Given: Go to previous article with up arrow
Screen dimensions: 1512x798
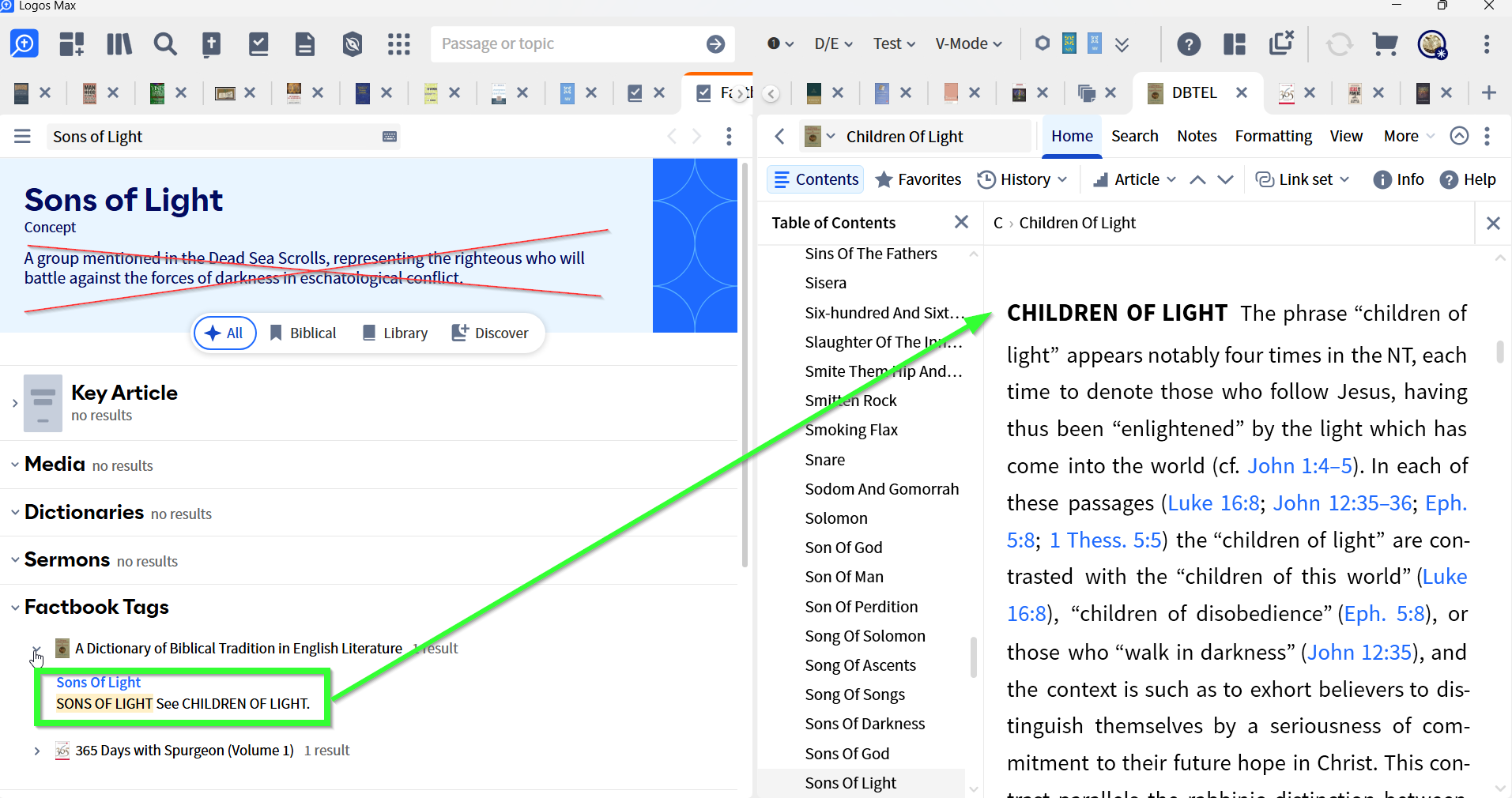Looking at the screenshot, I should [1198, 179].
